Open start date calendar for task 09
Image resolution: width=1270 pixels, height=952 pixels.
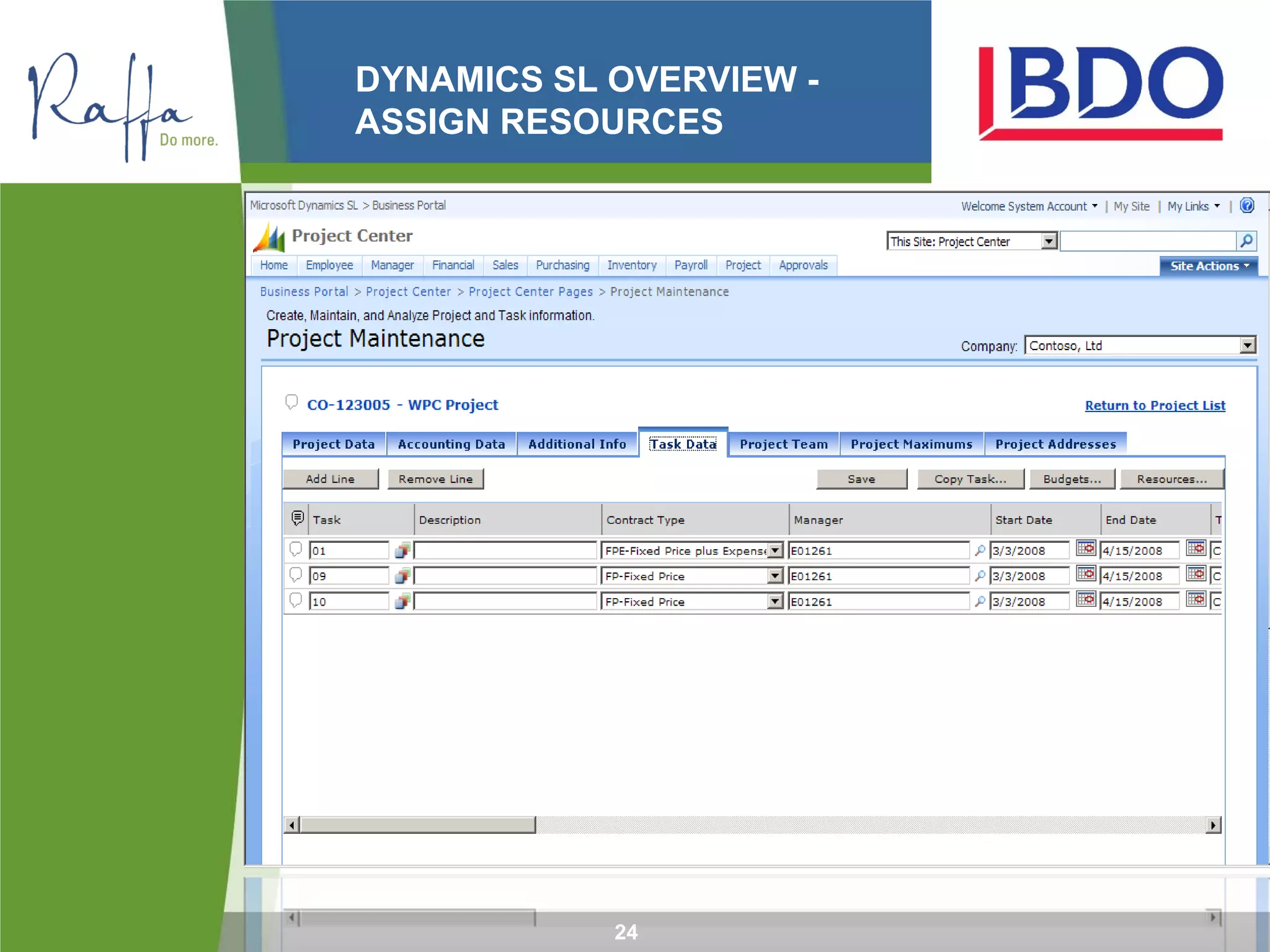[x=1086, y=574]
